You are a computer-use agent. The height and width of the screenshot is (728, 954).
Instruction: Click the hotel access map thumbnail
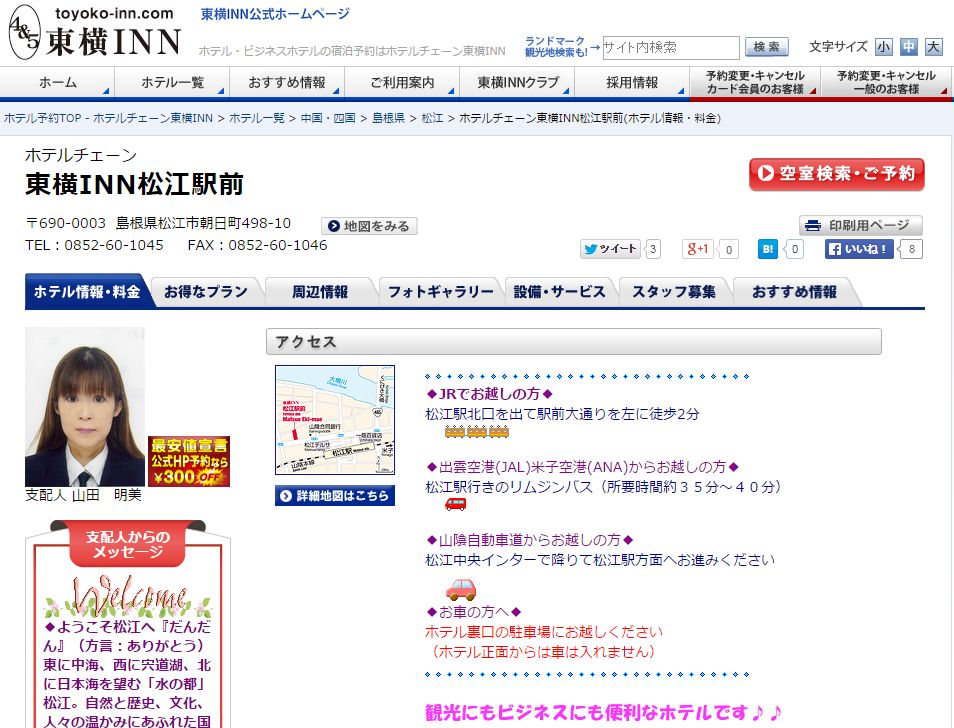[x=335, y=420]
